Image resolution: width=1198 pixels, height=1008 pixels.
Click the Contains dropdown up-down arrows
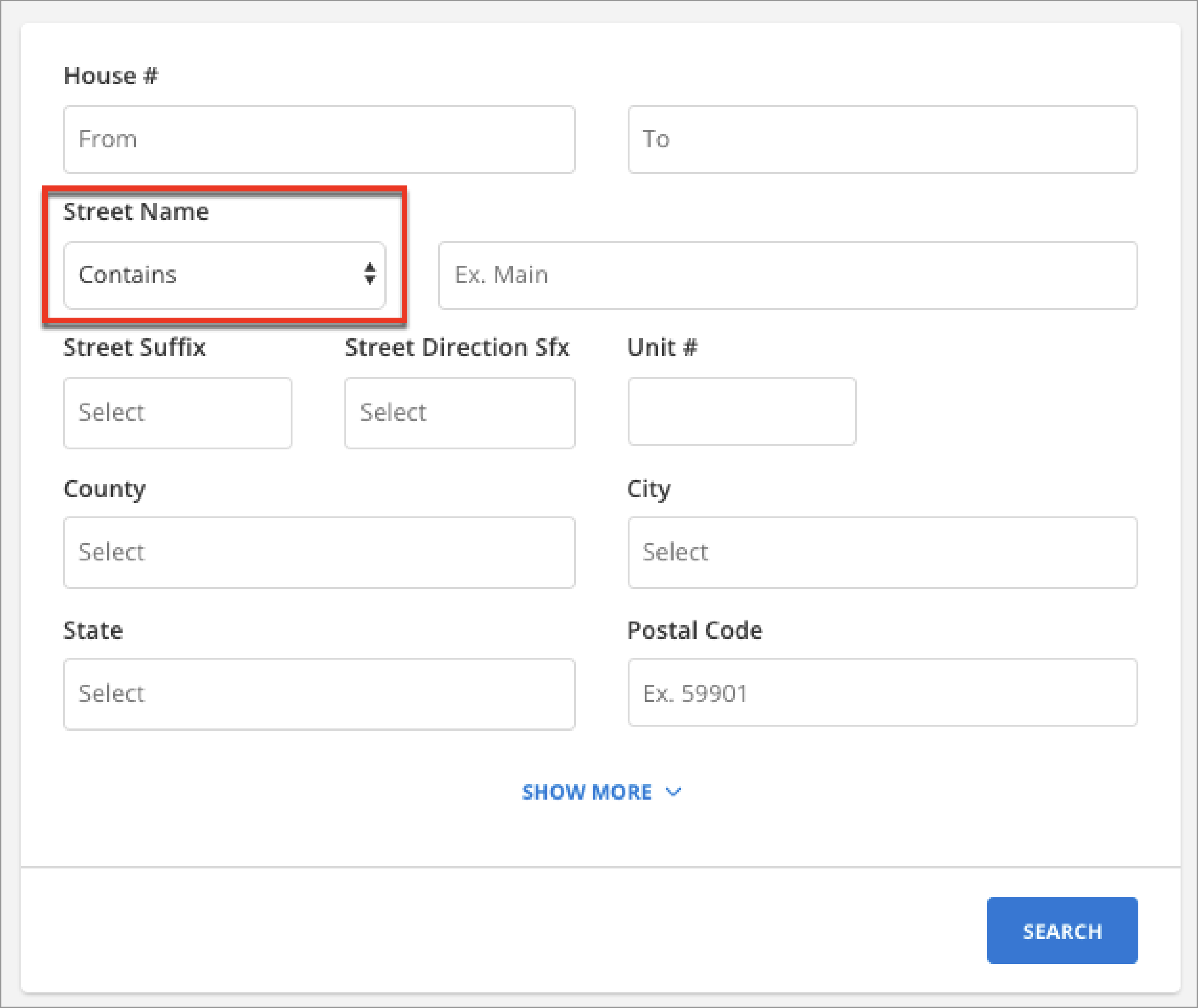coord(370,274)
